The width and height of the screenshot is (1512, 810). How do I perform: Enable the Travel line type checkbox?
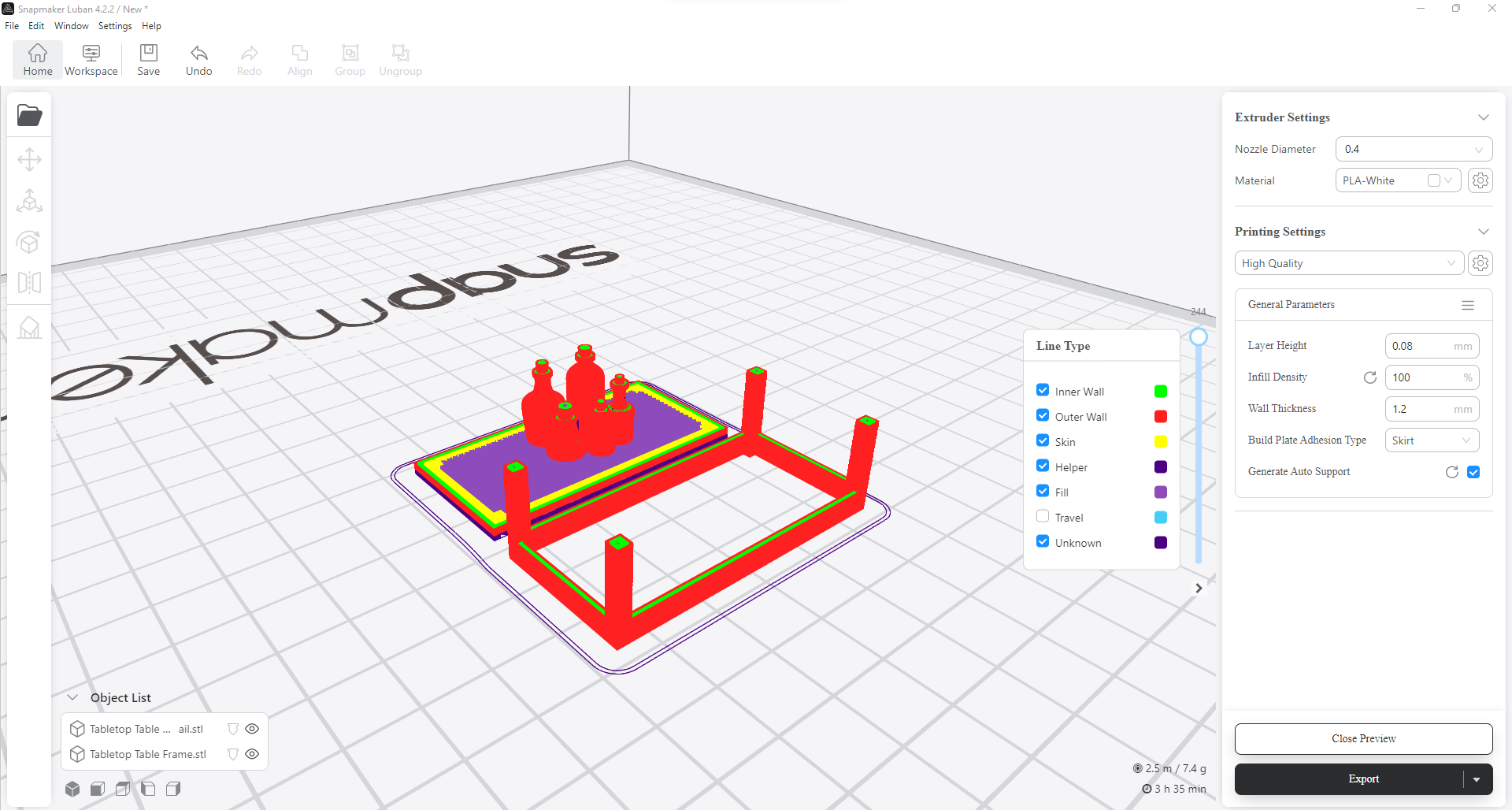[x=1043, y=516]
